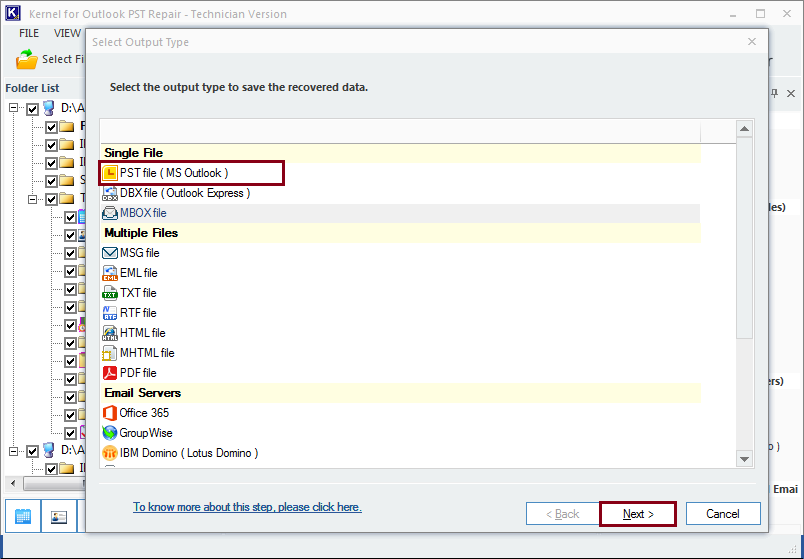804x559 pixels.
Task: Select 'EML file' text
Action: [138, 273]
